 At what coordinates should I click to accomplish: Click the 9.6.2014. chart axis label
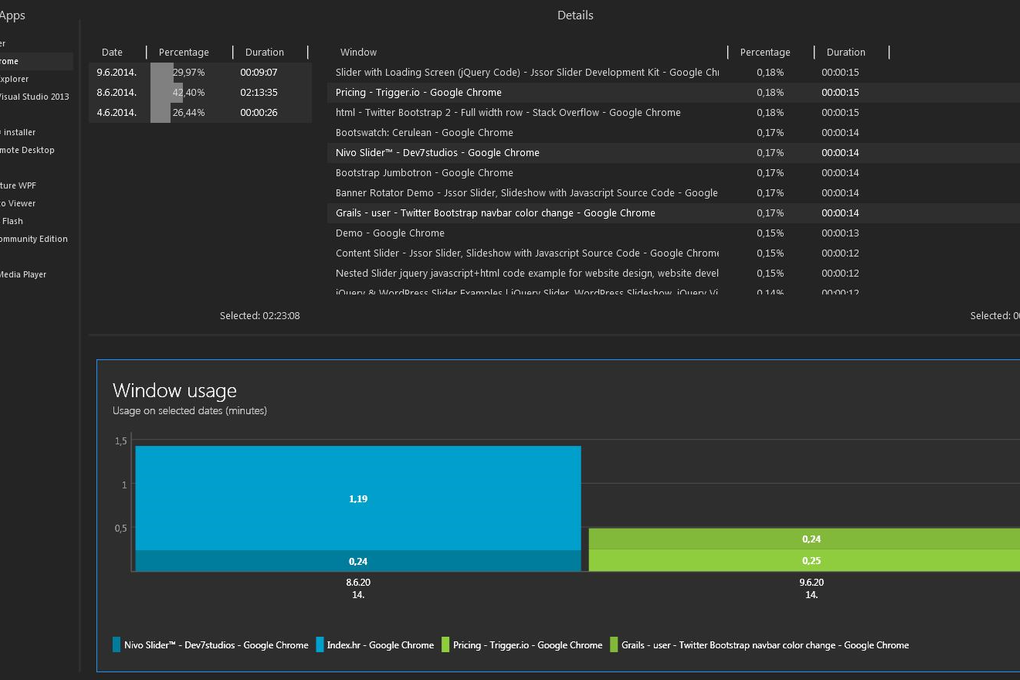[x=811, y=588]
